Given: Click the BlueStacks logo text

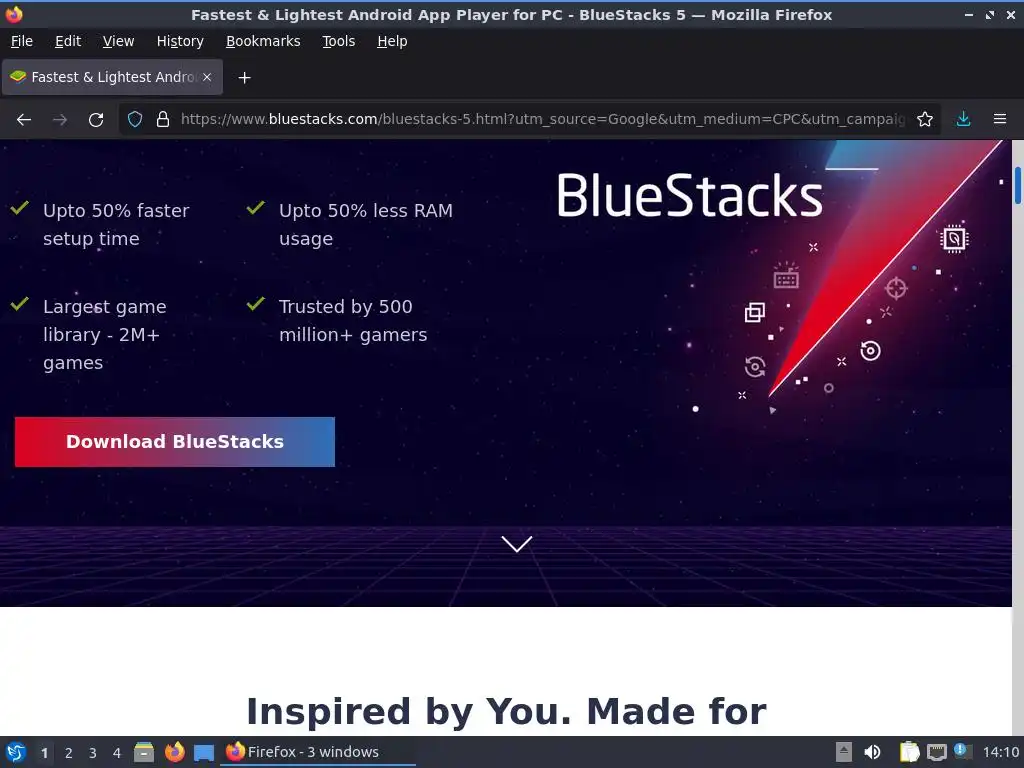Looking at the screenshot, I should tap(689, 195).
